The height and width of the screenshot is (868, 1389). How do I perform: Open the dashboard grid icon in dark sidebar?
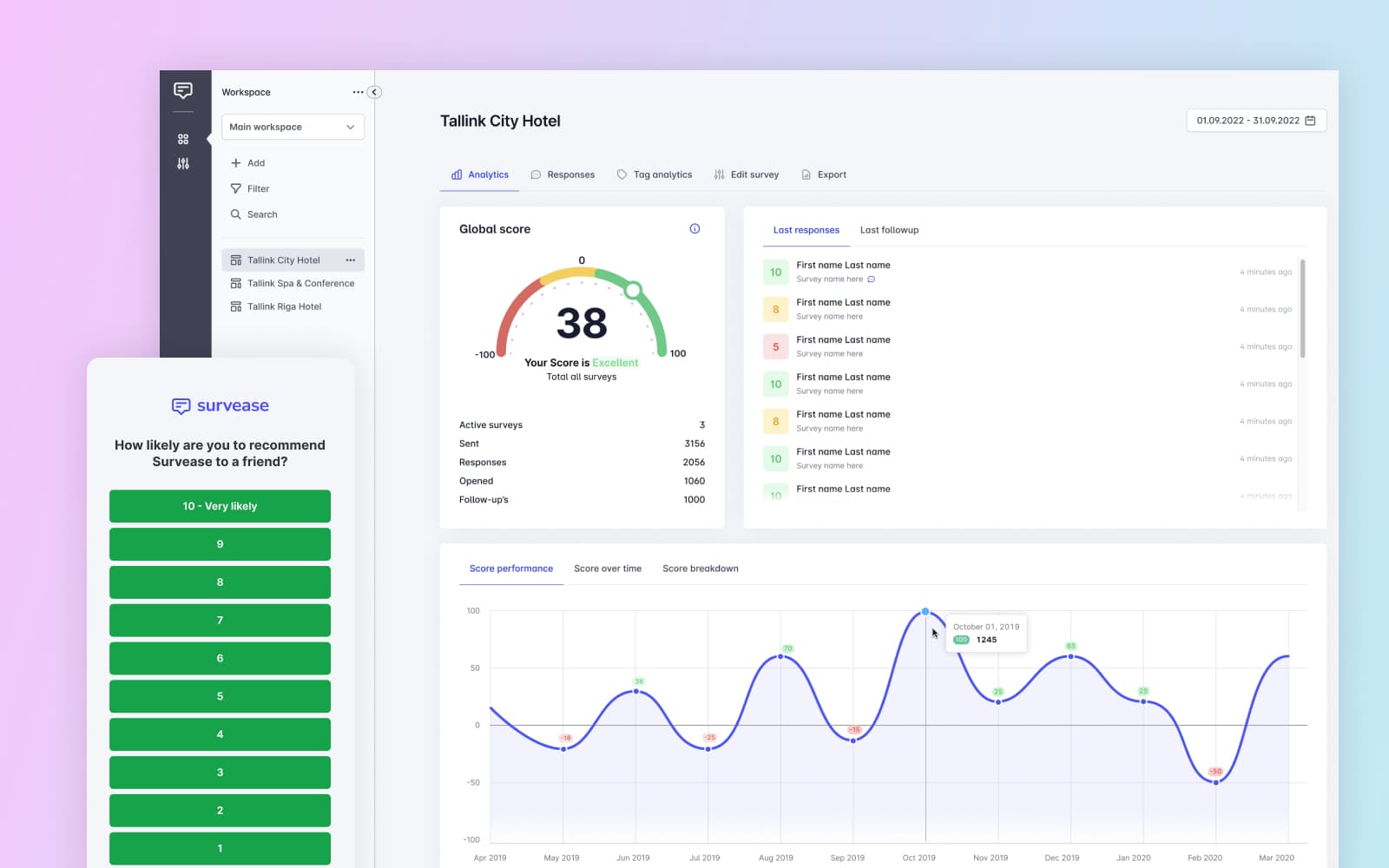click(x=183, y=139)
